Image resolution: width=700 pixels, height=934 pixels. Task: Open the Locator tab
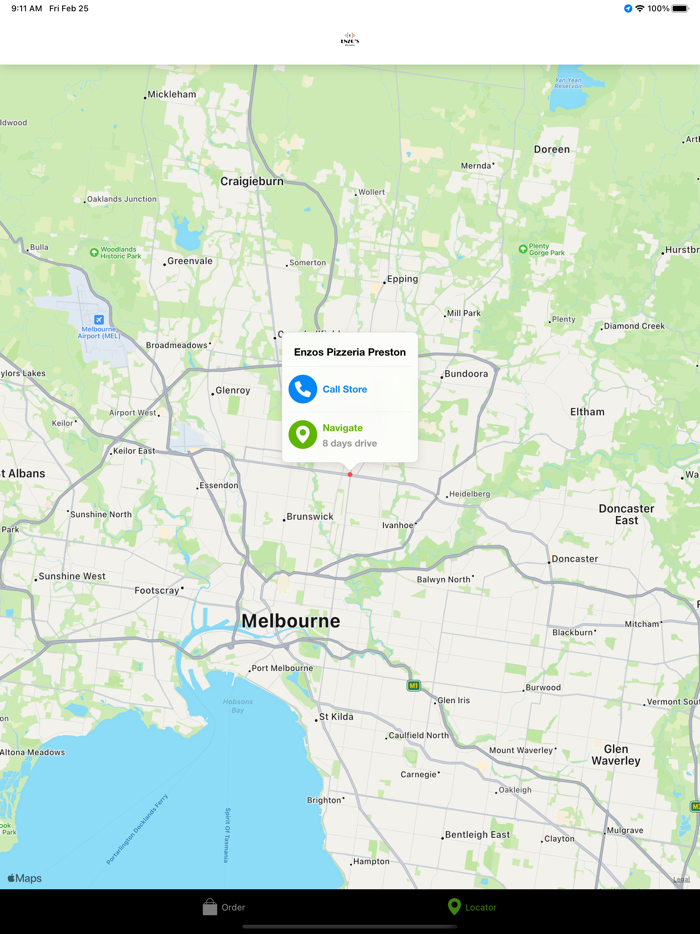[472, 907]
